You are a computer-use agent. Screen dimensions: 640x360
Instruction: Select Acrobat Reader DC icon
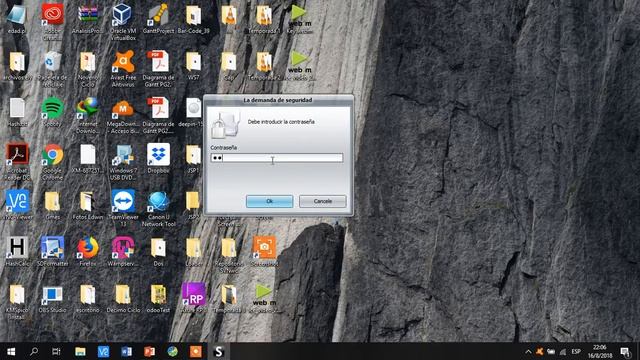17,162
